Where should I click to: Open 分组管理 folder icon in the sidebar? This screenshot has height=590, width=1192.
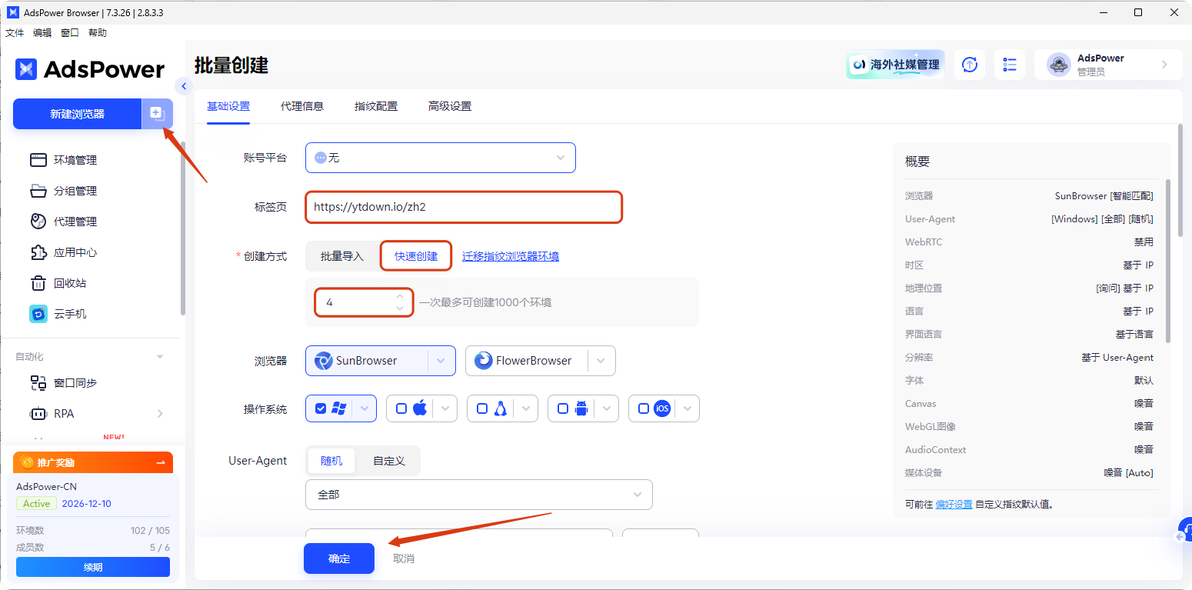click(x=38, y=191)
